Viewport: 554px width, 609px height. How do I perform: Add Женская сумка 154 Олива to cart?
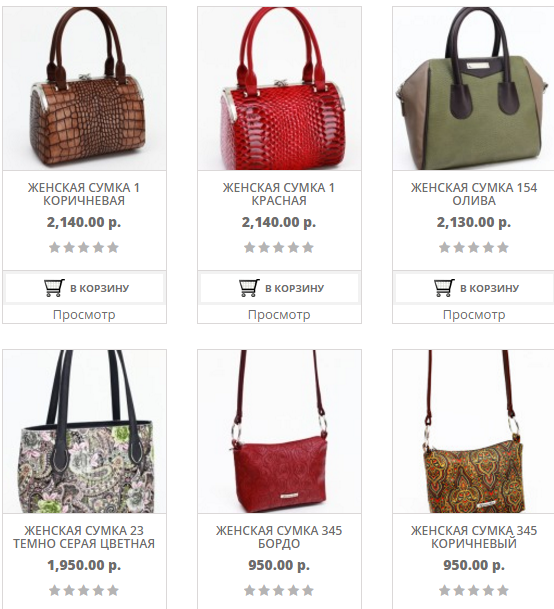pos(474,288)
